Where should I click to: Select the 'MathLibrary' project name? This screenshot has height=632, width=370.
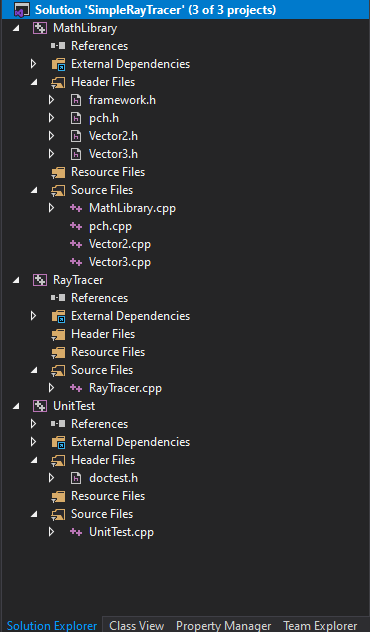coord(85,28)
